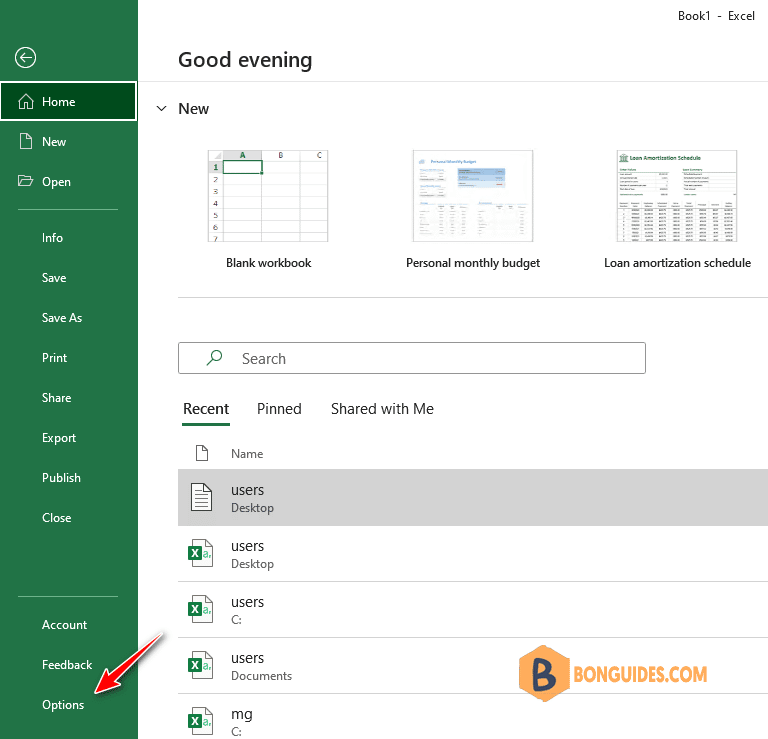
Task: Open the Save As menu item
Action: point(62,317)
